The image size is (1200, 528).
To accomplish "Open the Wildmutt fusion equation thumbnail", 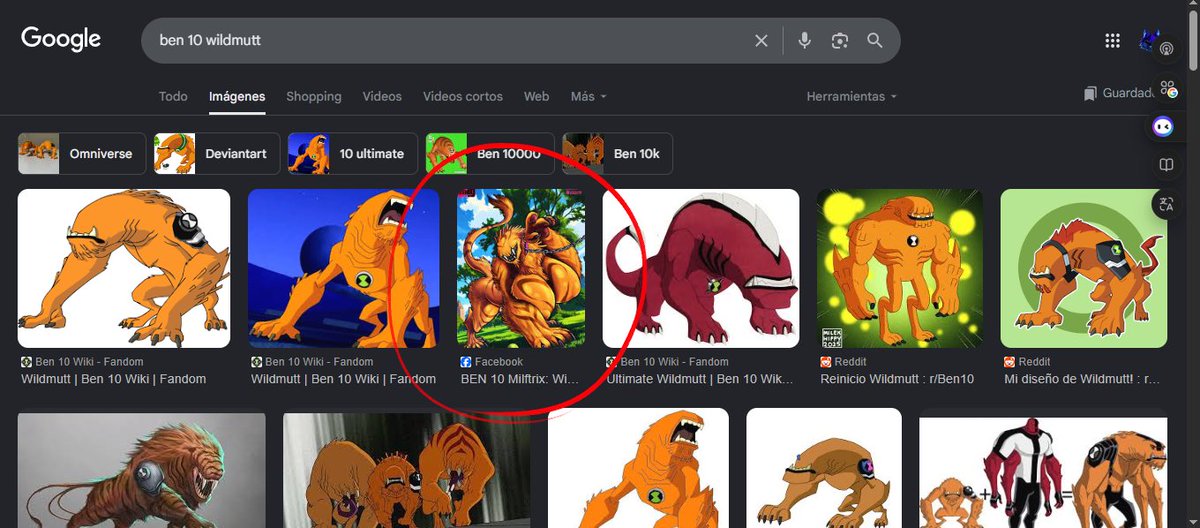I will (1043, 472).
